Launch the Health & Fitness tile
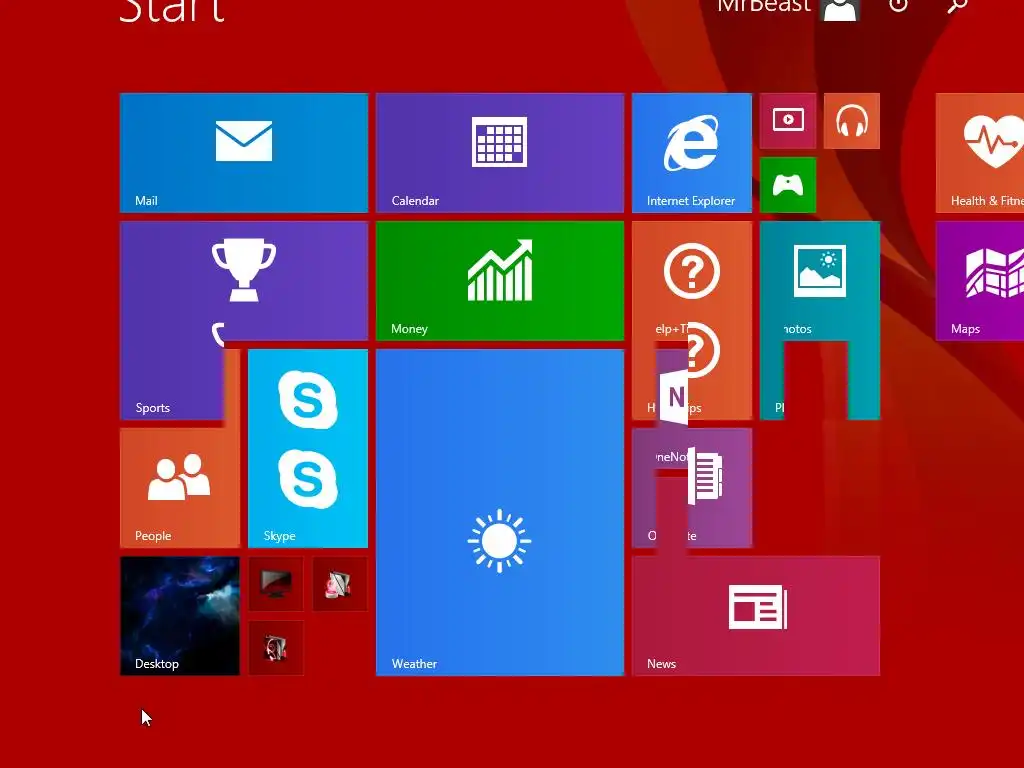Viewport: 1024px width, 768px height. click(x=980, y=153)
